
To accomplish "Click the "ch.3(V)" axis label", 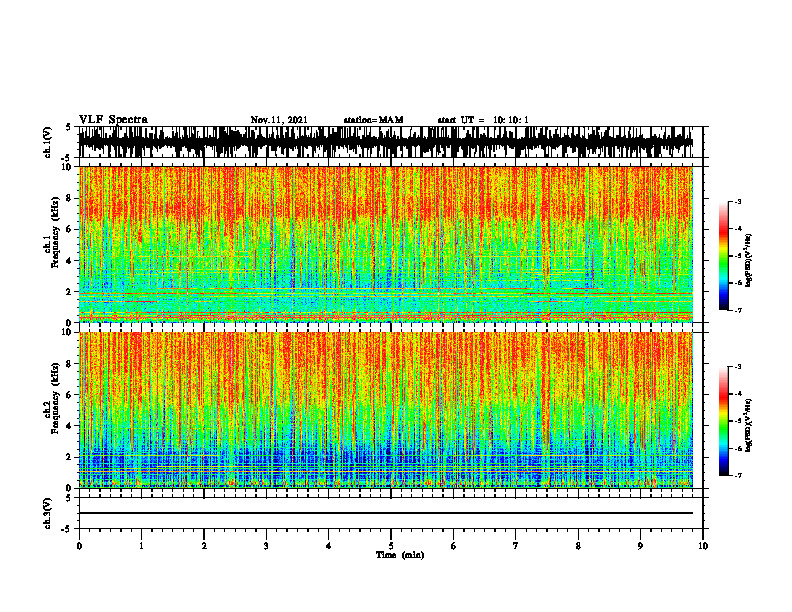I will click(48, 513).
